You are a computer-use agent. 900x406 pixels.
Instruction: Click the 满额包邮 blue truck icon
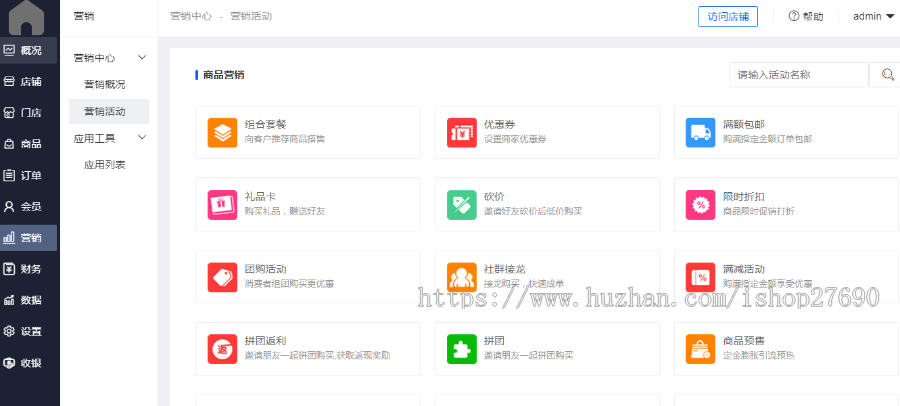coord(700,133)
